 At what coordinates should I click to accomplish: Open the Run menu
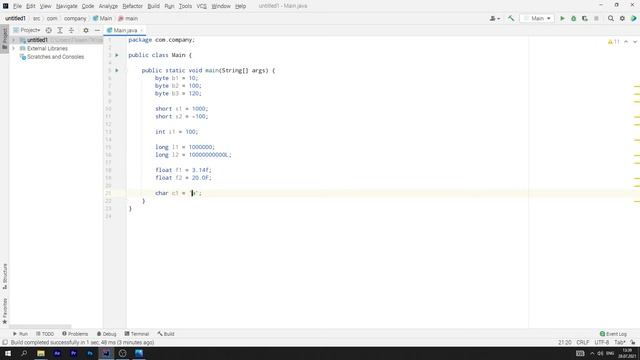[169, 6]
